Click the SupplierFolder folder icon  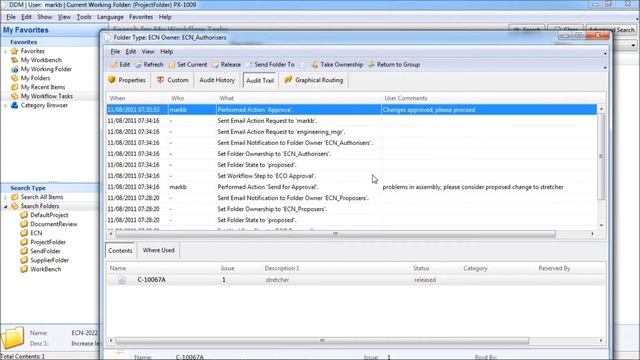(x=24, y=260)
